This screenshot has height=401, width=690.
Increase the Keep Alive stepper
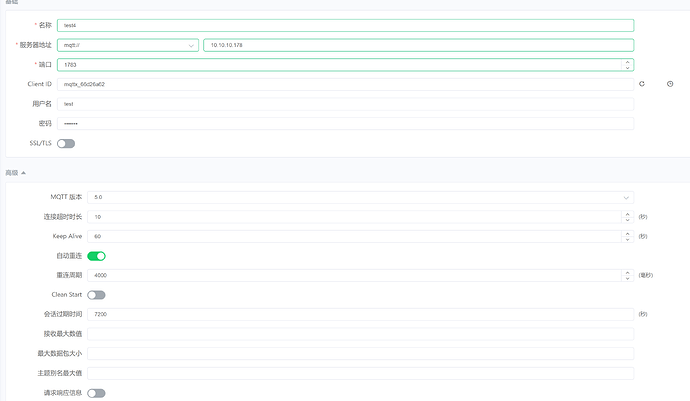click(627, 234)
